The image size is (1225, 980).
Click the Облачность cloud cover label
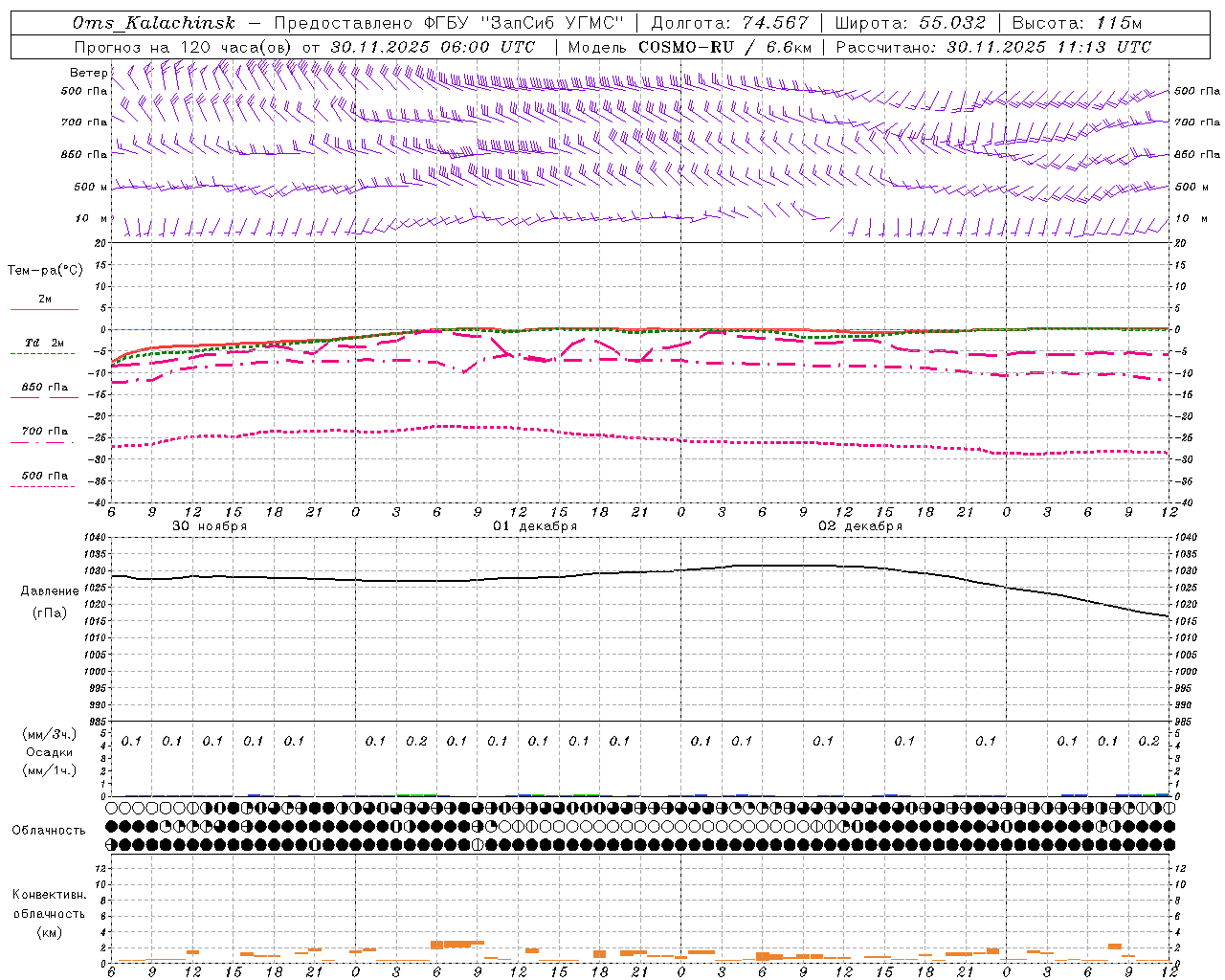(49, 831)
